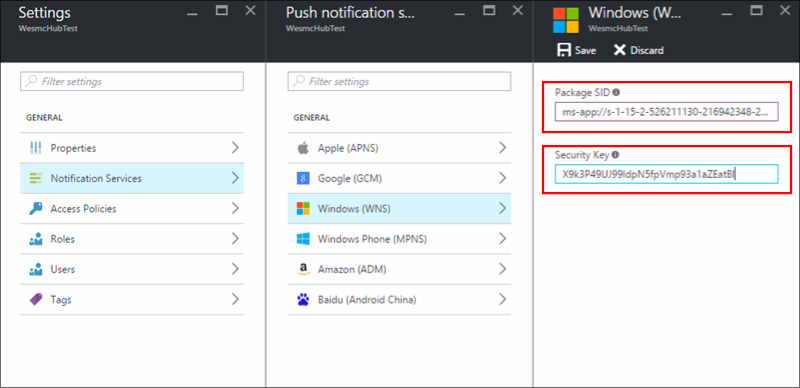Choose Windows (WNS) service
800x388 pixels.
(399, 208)
